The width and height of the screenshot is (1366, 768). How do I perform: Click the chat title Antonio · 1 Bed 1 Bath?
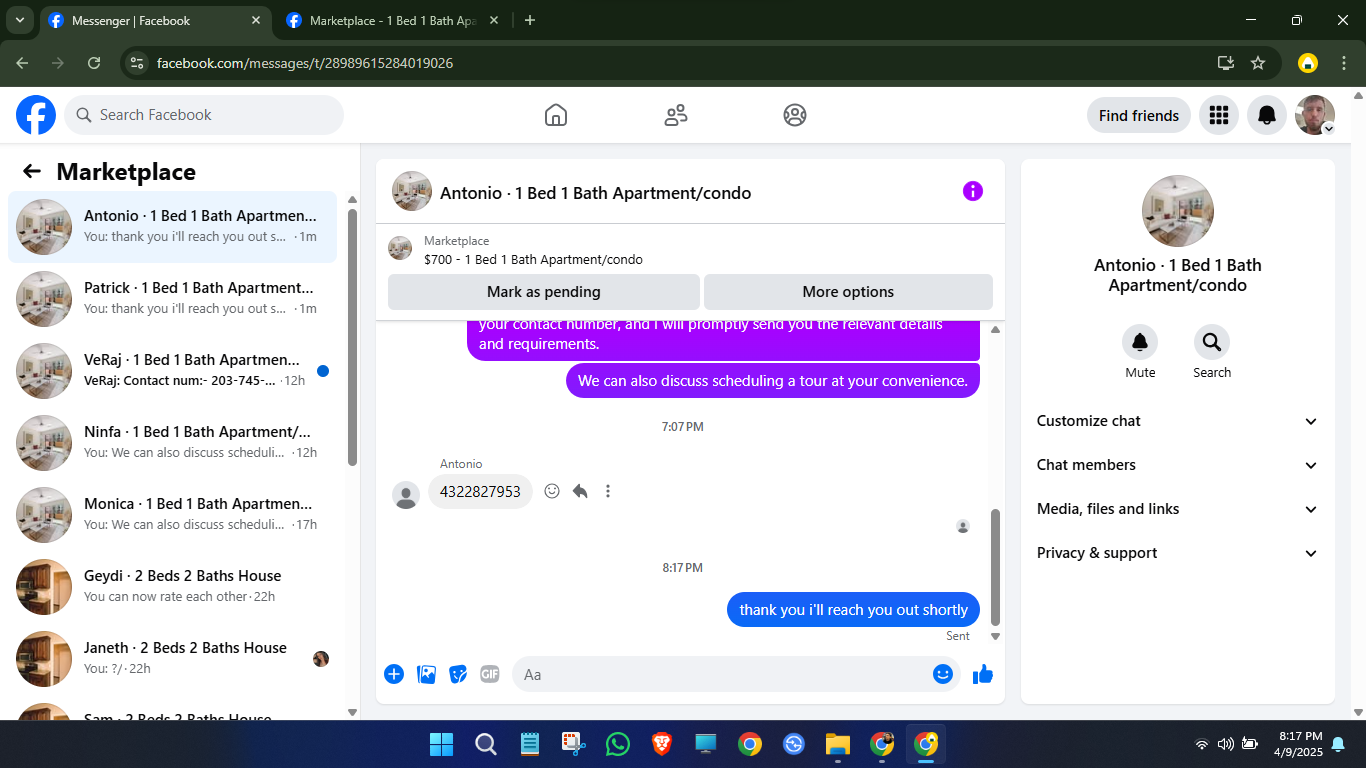pyautogui.click(x=595, y=193)
